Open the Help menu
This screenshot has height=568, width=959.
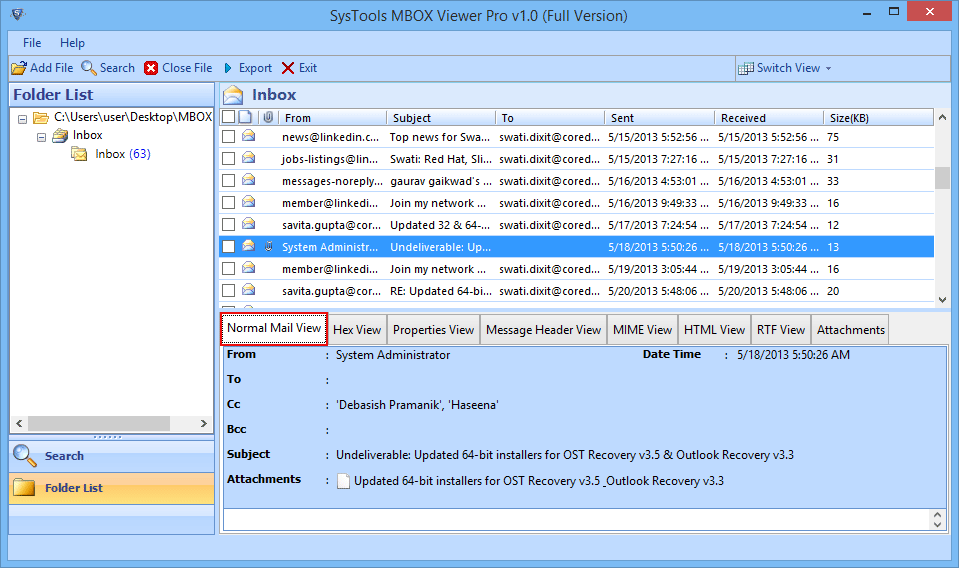72,43
